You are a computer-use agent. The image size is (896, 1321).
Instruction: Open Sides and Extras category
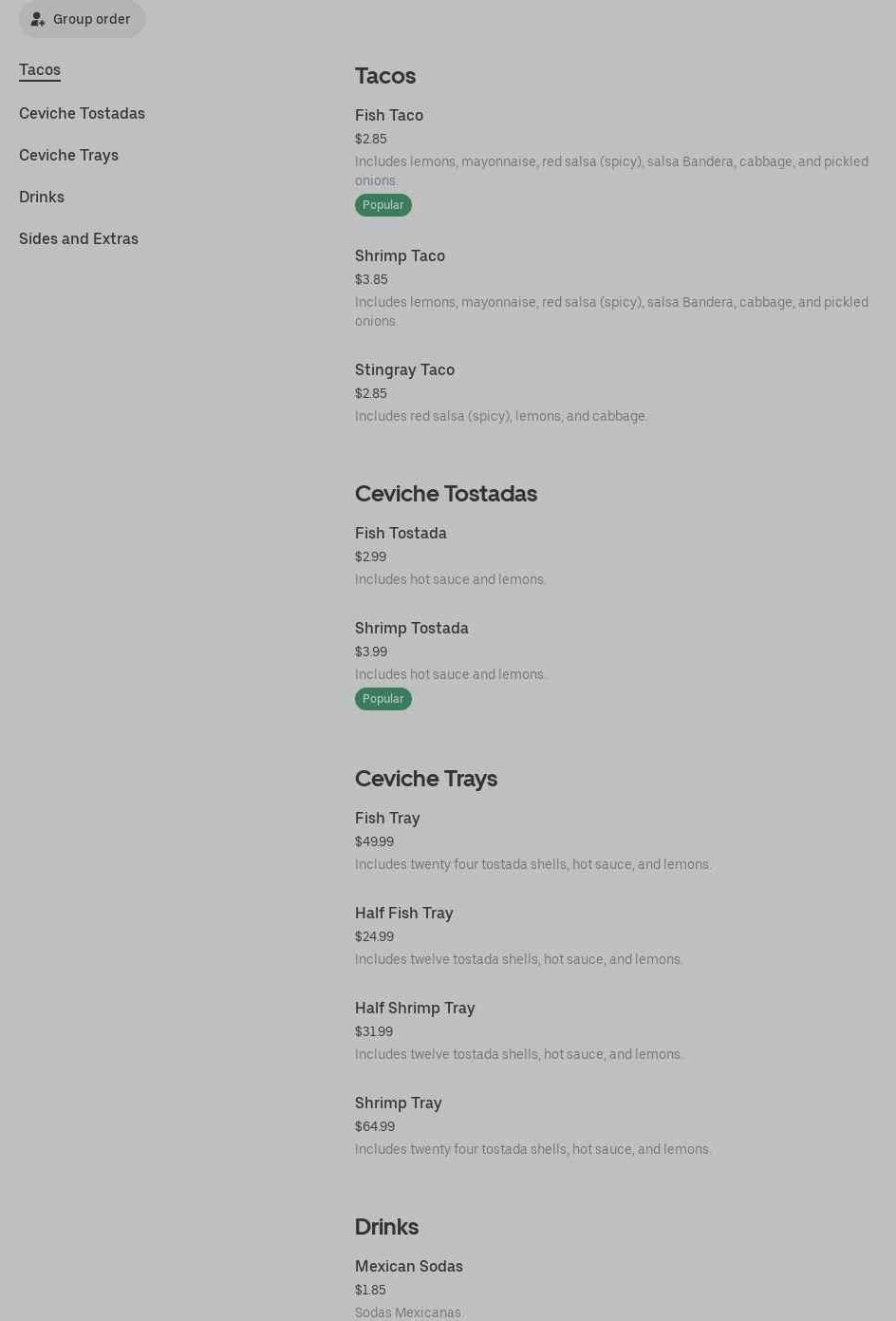click(x=79, y=238)
